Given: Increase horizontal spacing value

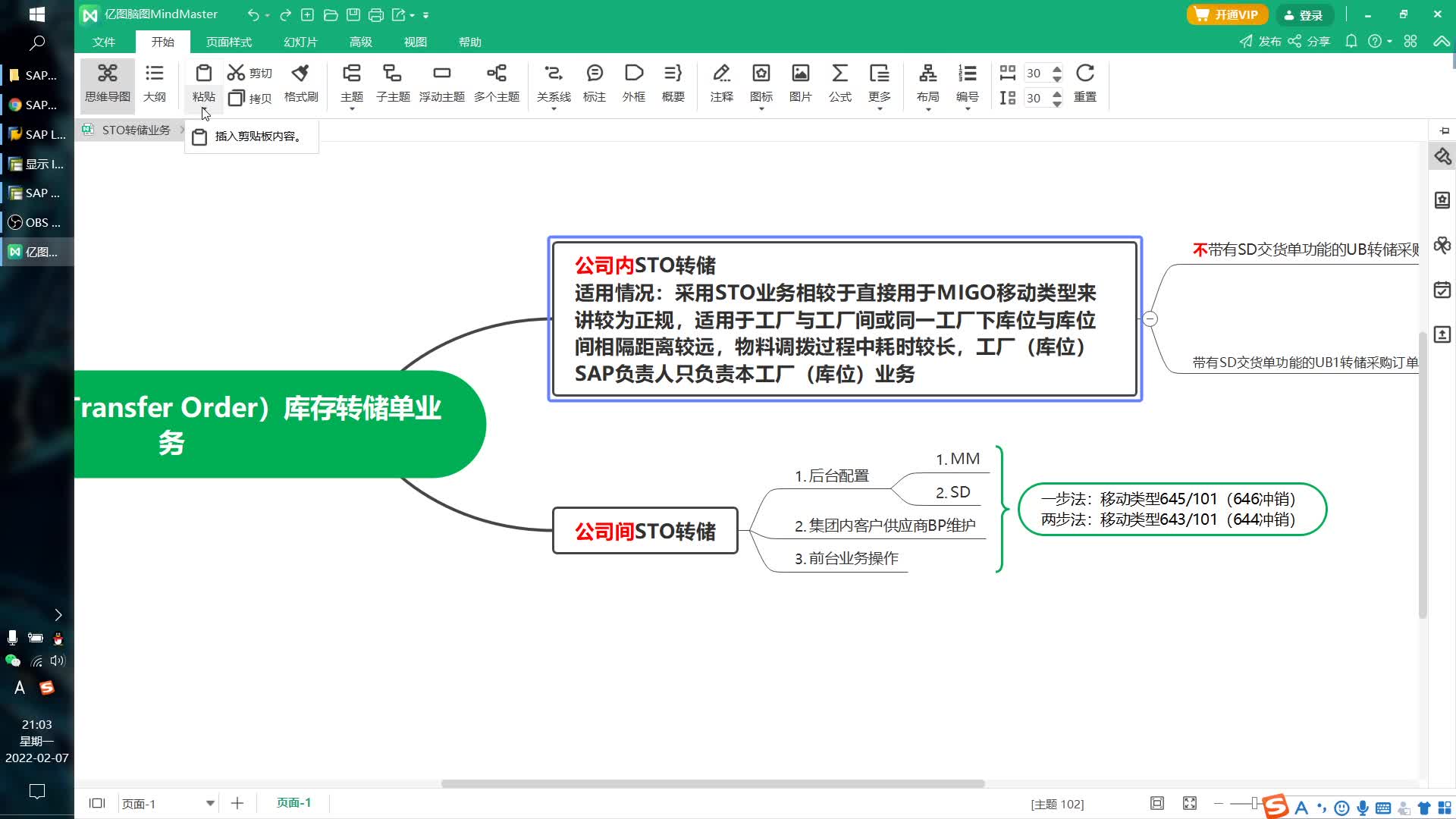Looking at the screenshot, I should [1057, 68].
